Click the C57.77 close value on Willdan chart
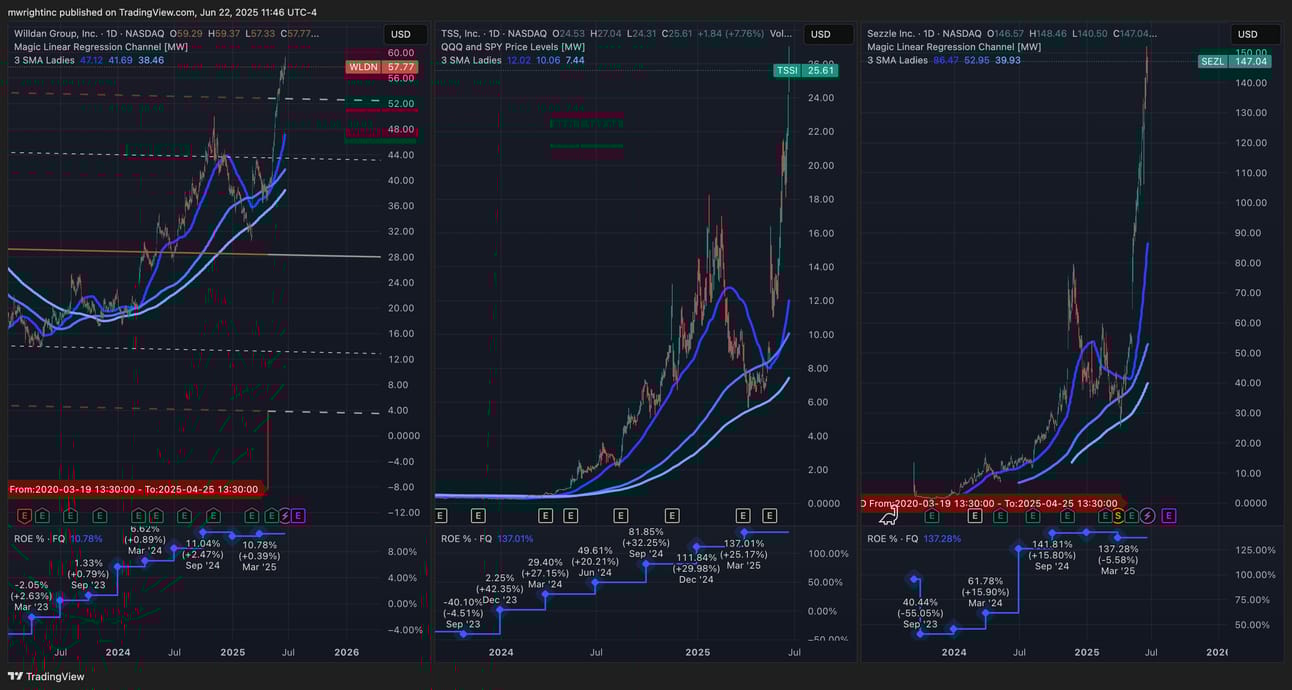The height and width of the screenshot is (690, 1292). tap(299, 33)
